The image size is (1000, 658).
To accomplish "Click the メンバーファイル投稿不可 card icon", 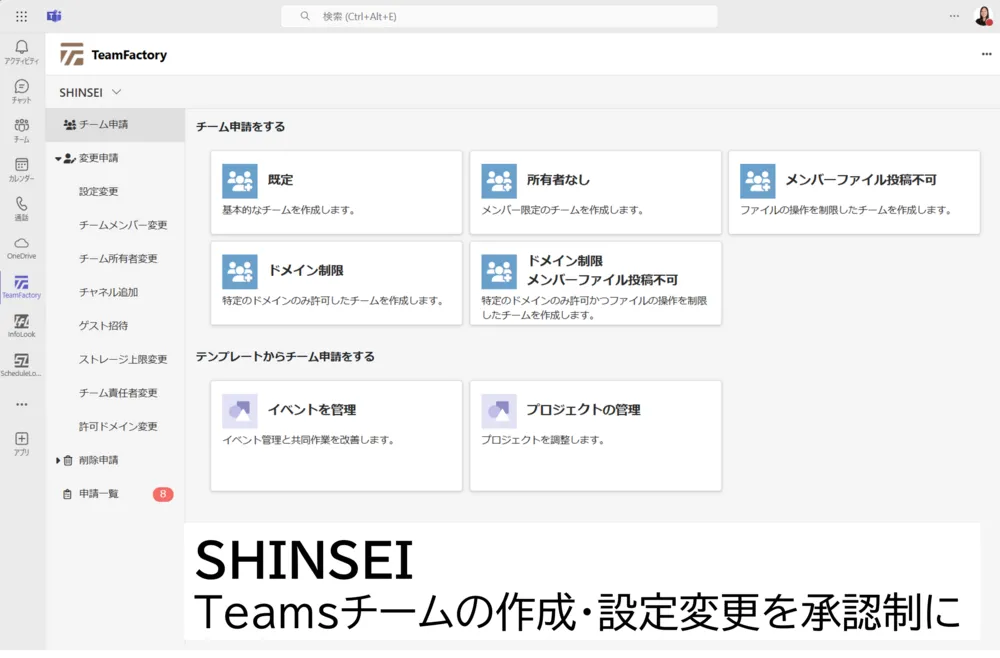I will coord(758,181).
